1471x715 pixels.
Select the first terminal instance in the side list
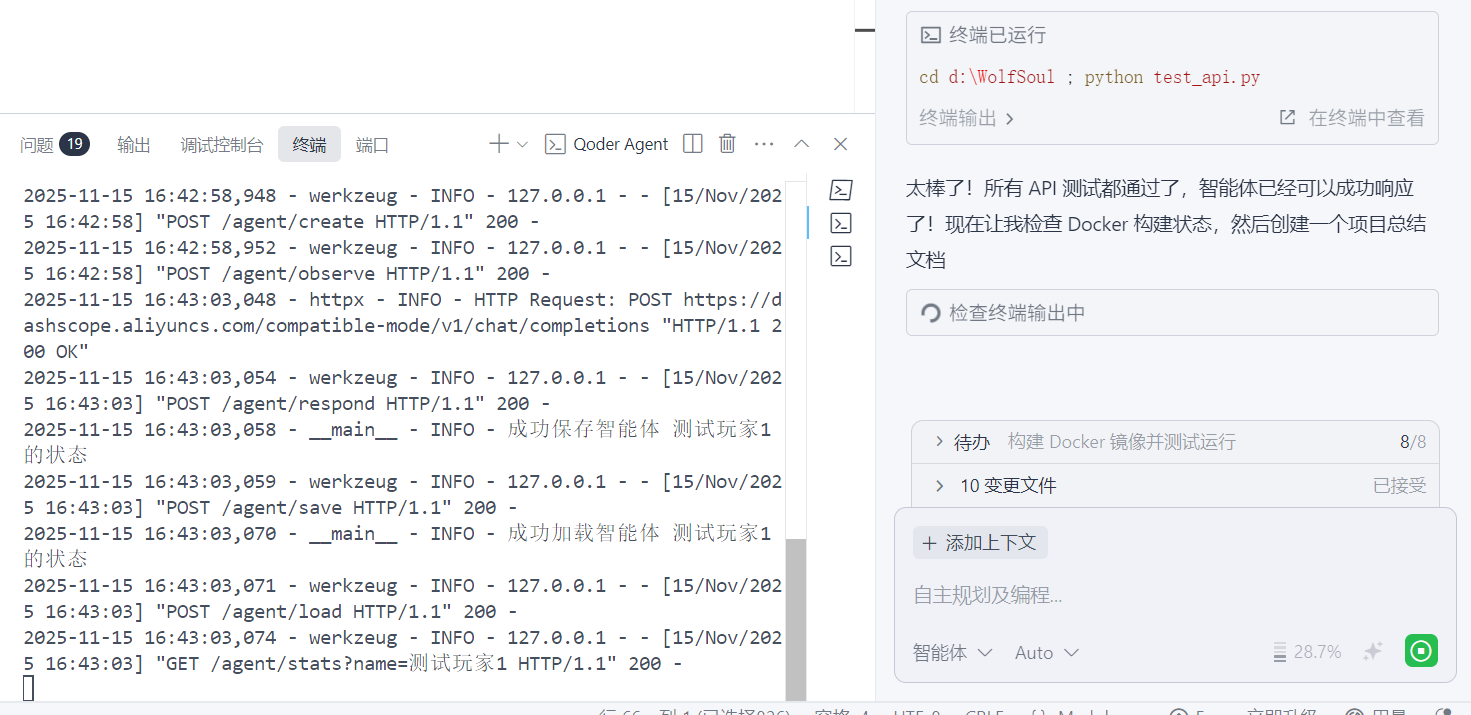point(841,190)
